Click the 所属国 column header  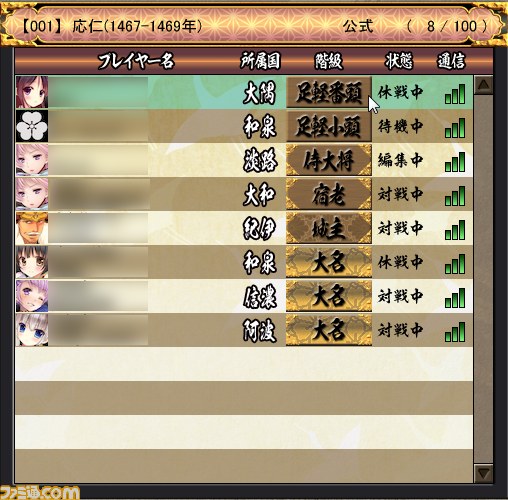pos(260,61)
